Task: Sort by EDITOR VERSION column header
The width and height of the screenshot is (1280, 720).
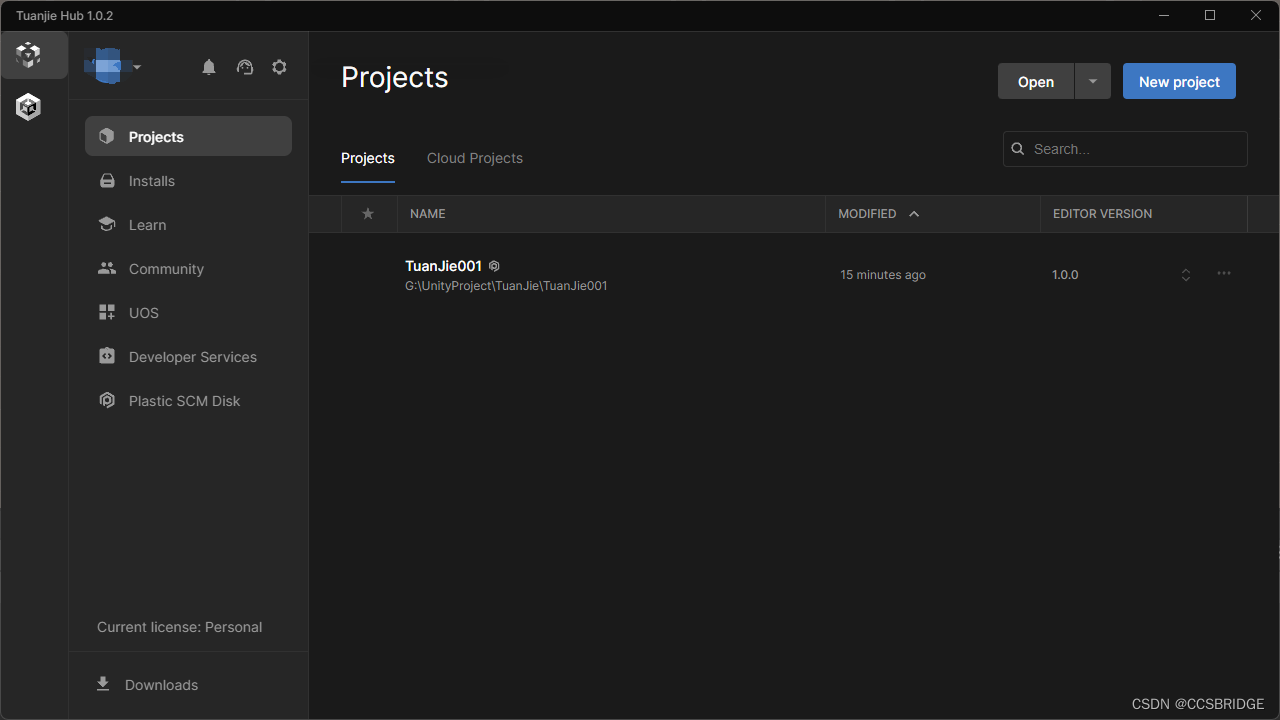Action: (1102, 214)
